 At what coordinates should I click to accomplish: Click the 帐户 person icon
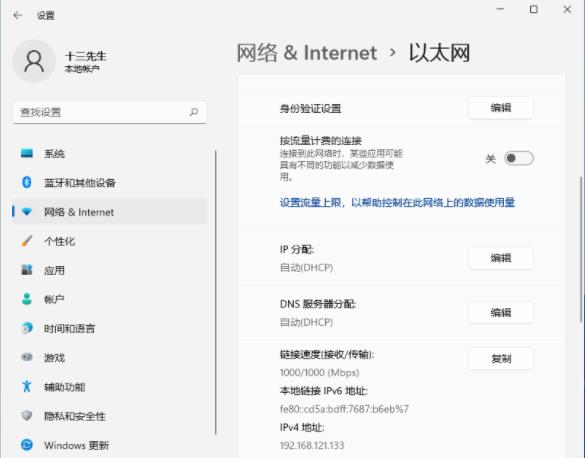[x=27, y=299]
